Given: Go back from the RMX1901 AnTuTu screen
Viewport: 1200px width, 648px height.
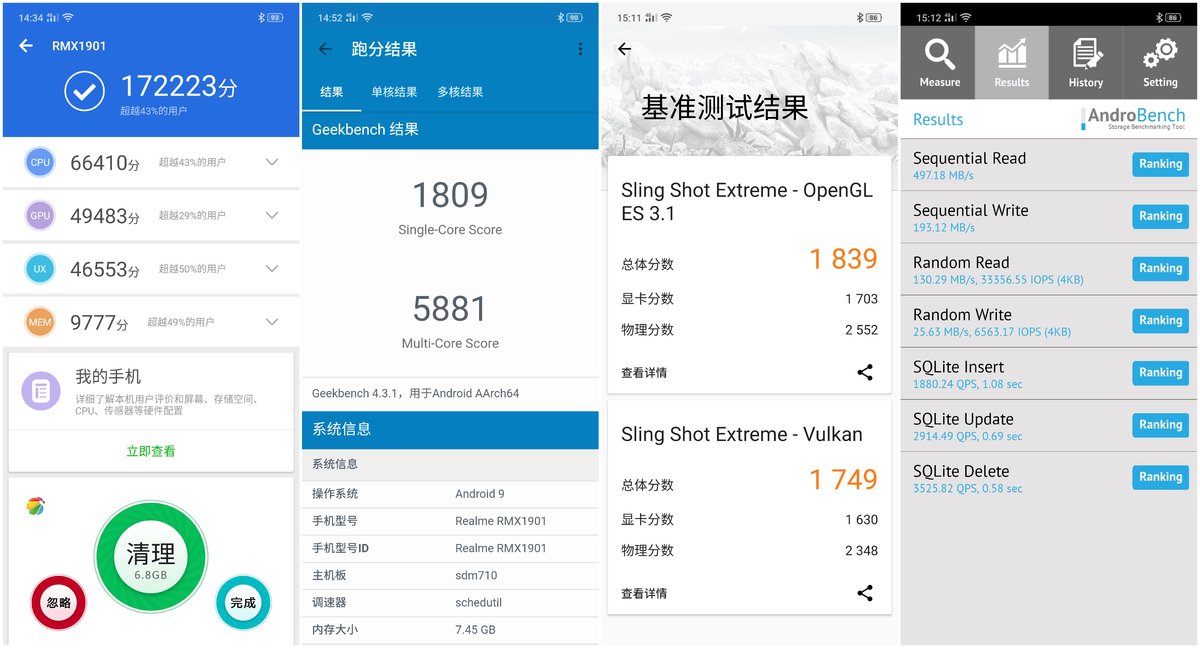Looking at the screenshot, I should pyautogui.click(x=26, y=46).
